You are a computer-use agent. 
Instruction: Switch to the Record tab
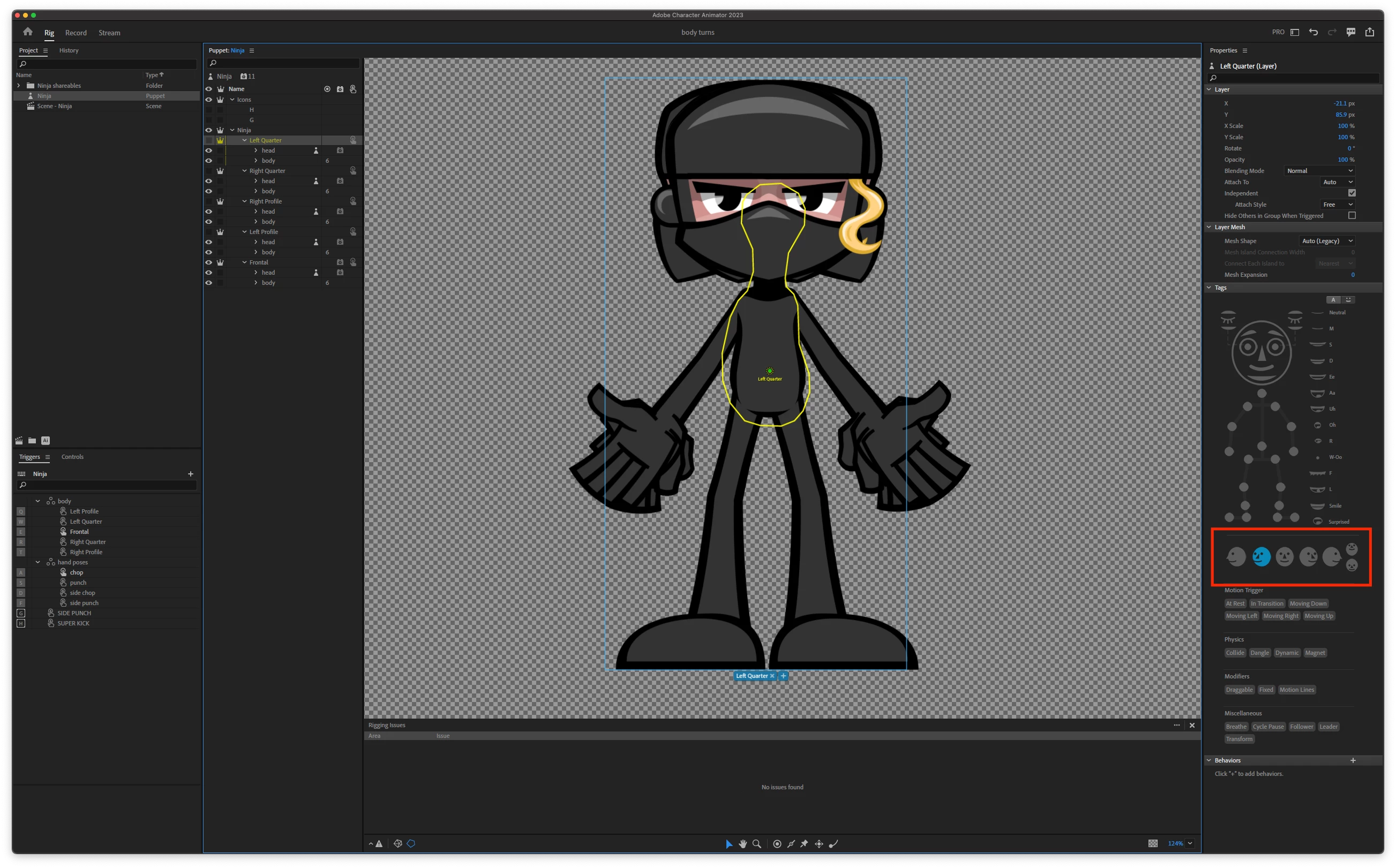[x=76, y=33]
